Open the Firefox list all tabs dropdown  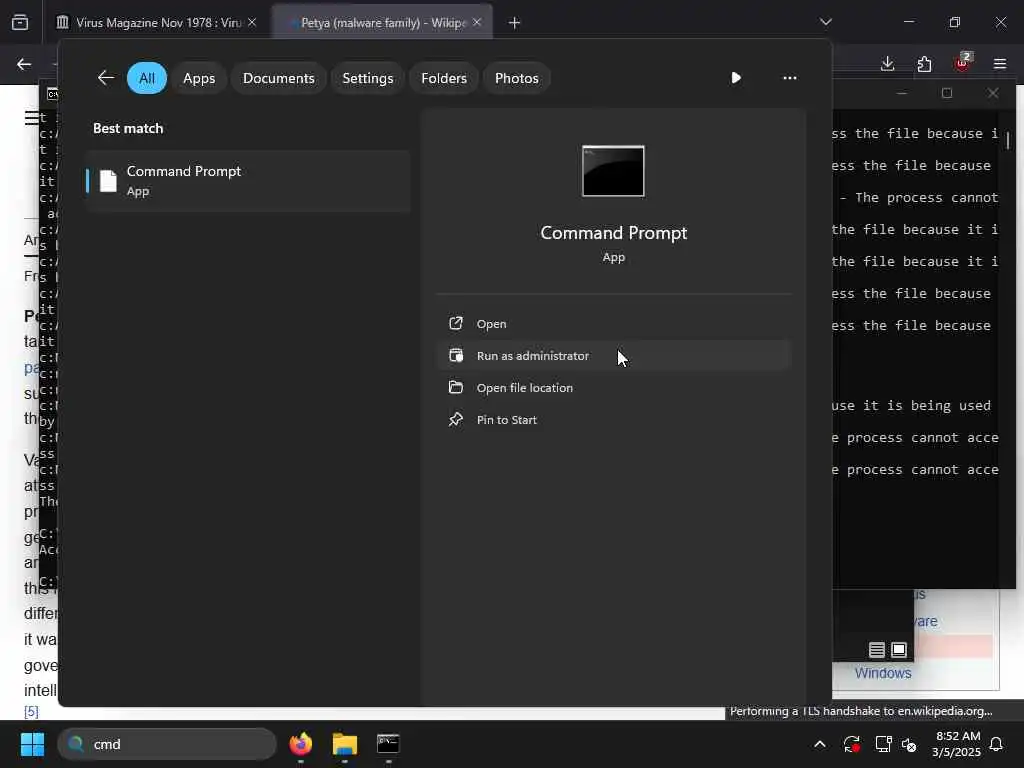coord(826,22)
